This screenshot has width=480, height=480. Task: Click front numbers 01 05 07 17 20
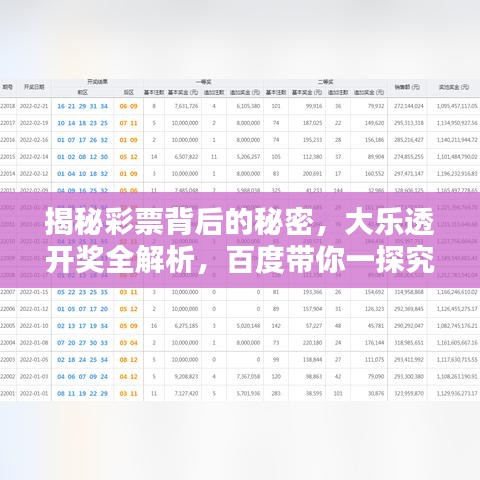click(82, 309)
